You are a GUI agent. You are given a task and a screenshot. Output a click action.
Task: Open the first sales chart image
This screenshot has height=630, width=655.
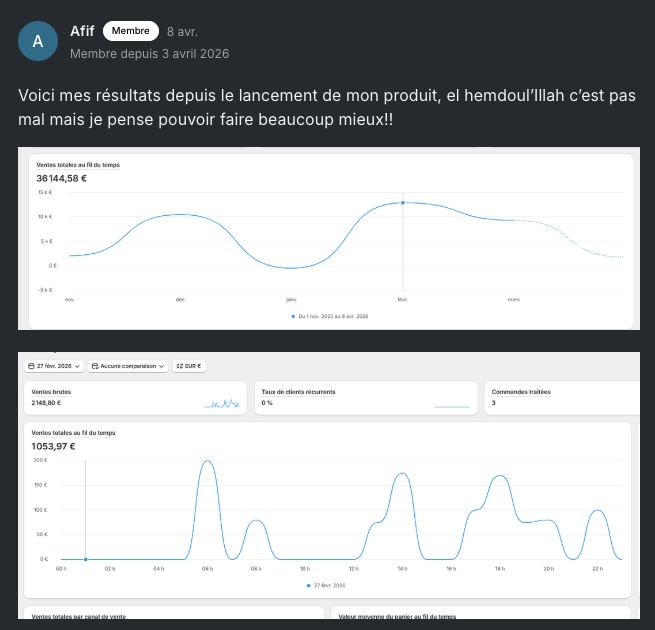(329, 238)
